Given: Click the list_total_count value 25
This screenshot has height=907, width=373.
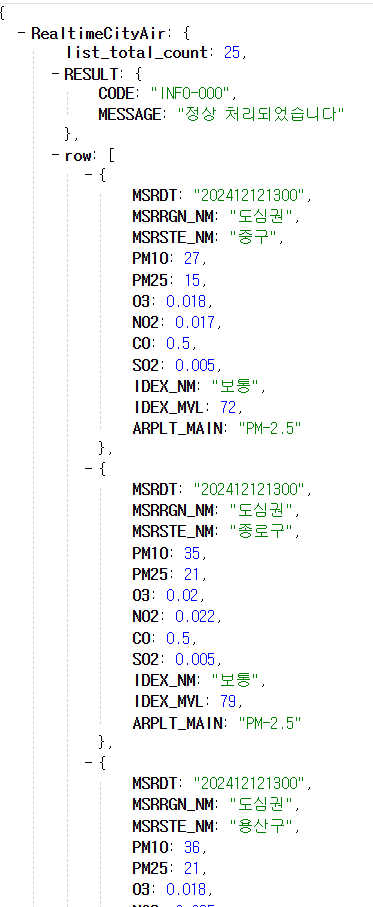Looking at the screenshot, I should (231, 53).
